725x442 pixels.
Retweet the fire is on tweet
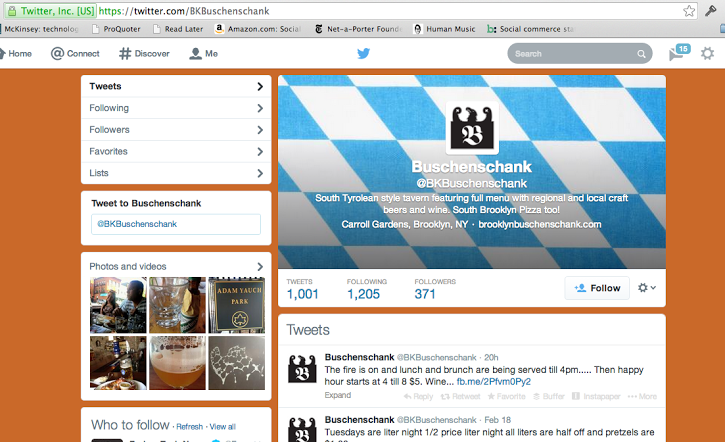coord(461,396)
